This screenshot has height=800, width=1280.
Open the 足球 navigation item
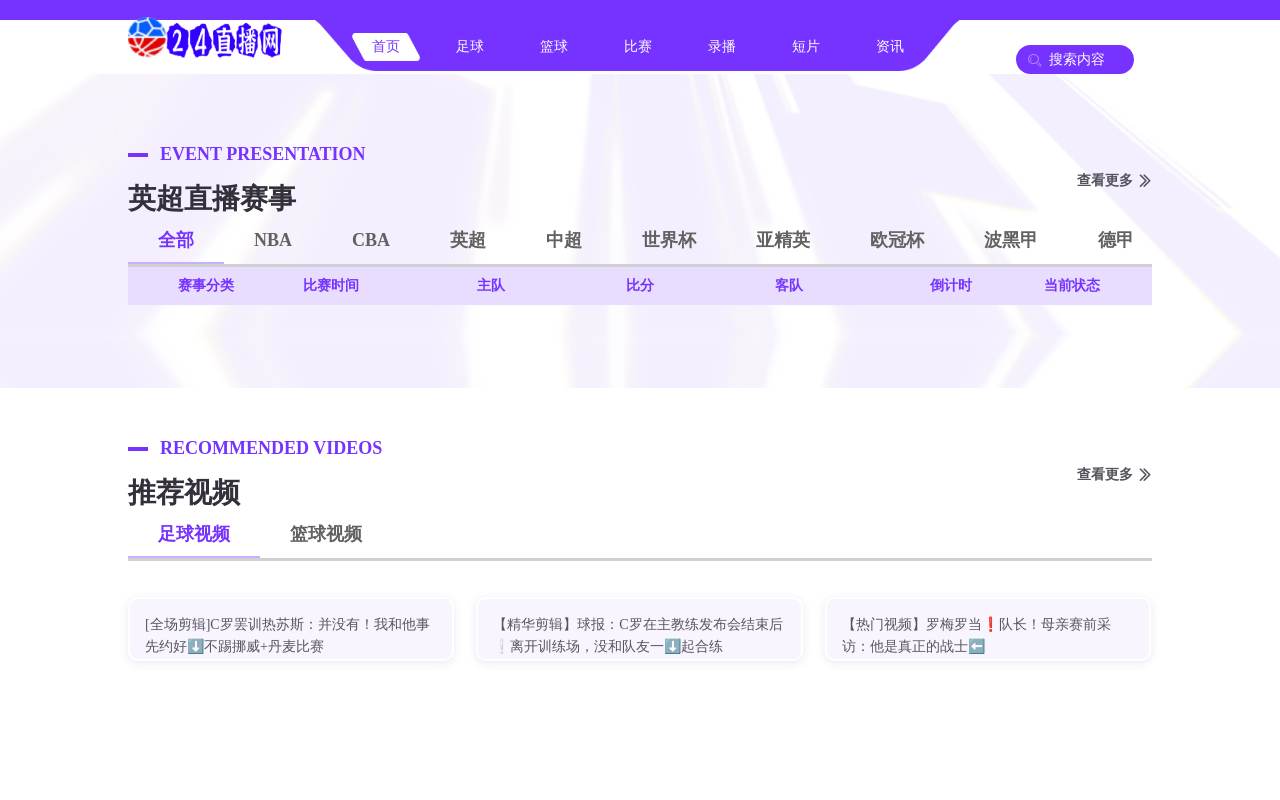tap(470, 47)
